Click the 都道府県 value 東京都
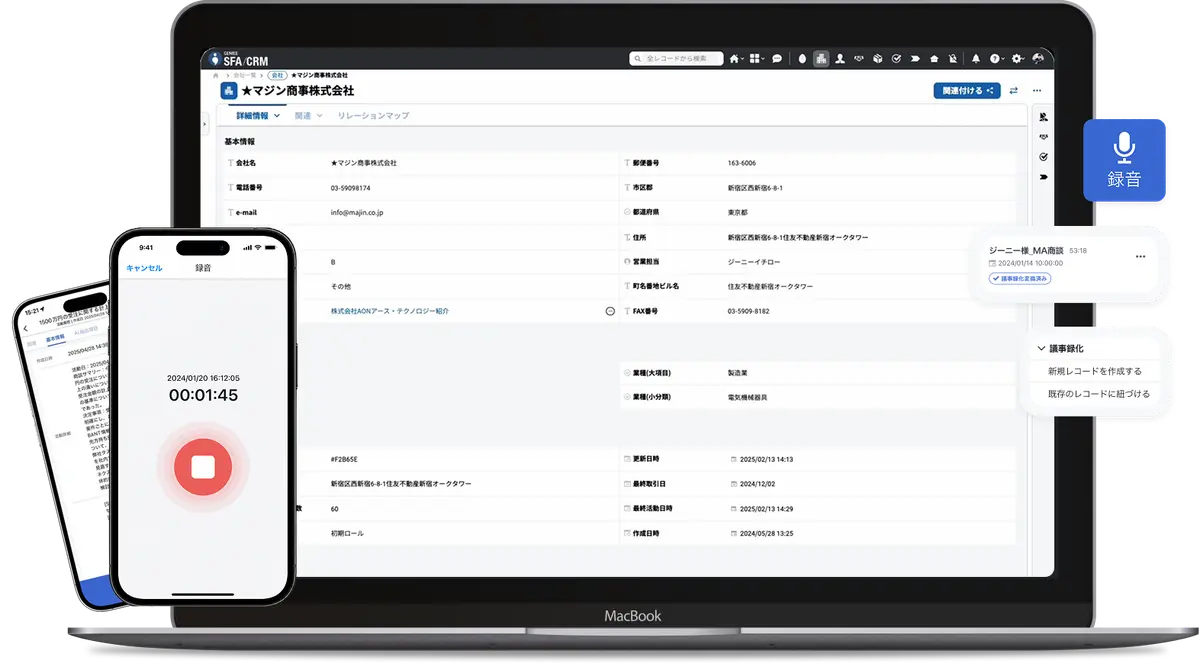Image resolution: width=1200 pixels, height=664 pixels. [738, 212]
